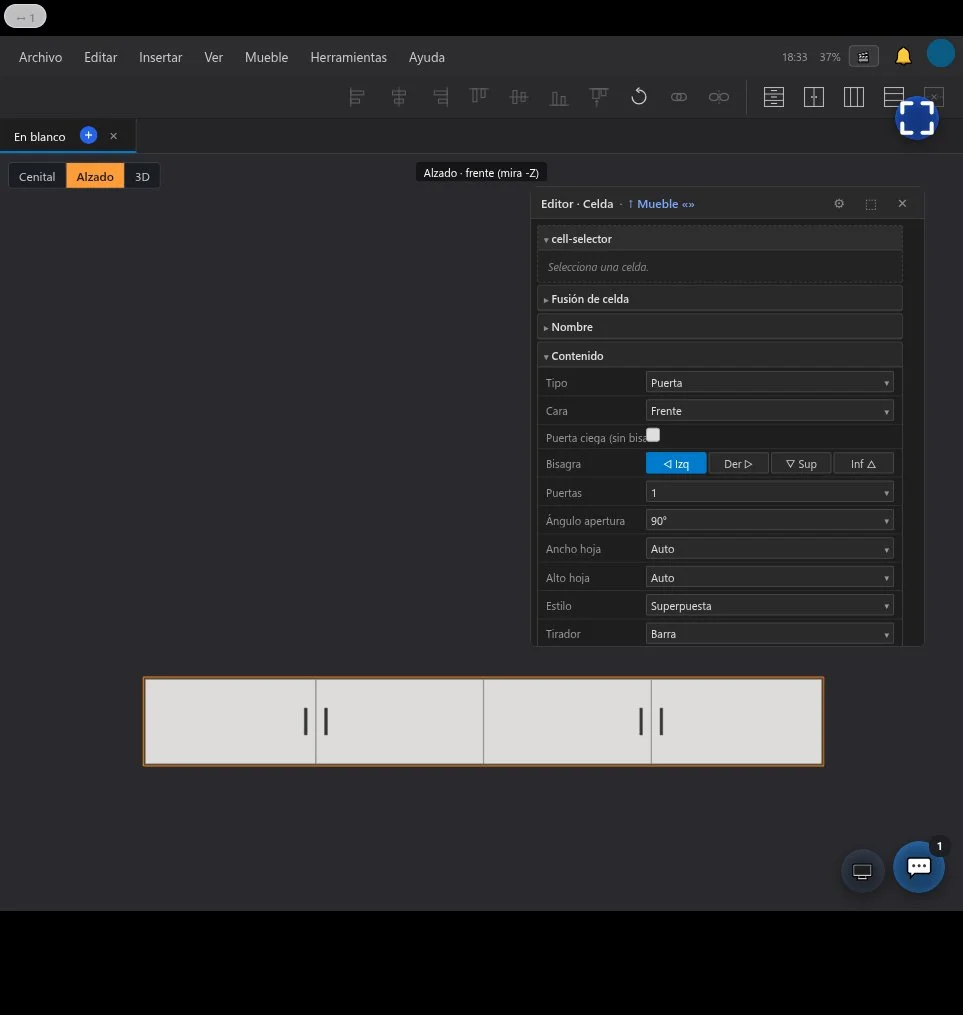963x1015 pixels.
Task: Select the second cabinet door in elevation
Action: (399, 721)
